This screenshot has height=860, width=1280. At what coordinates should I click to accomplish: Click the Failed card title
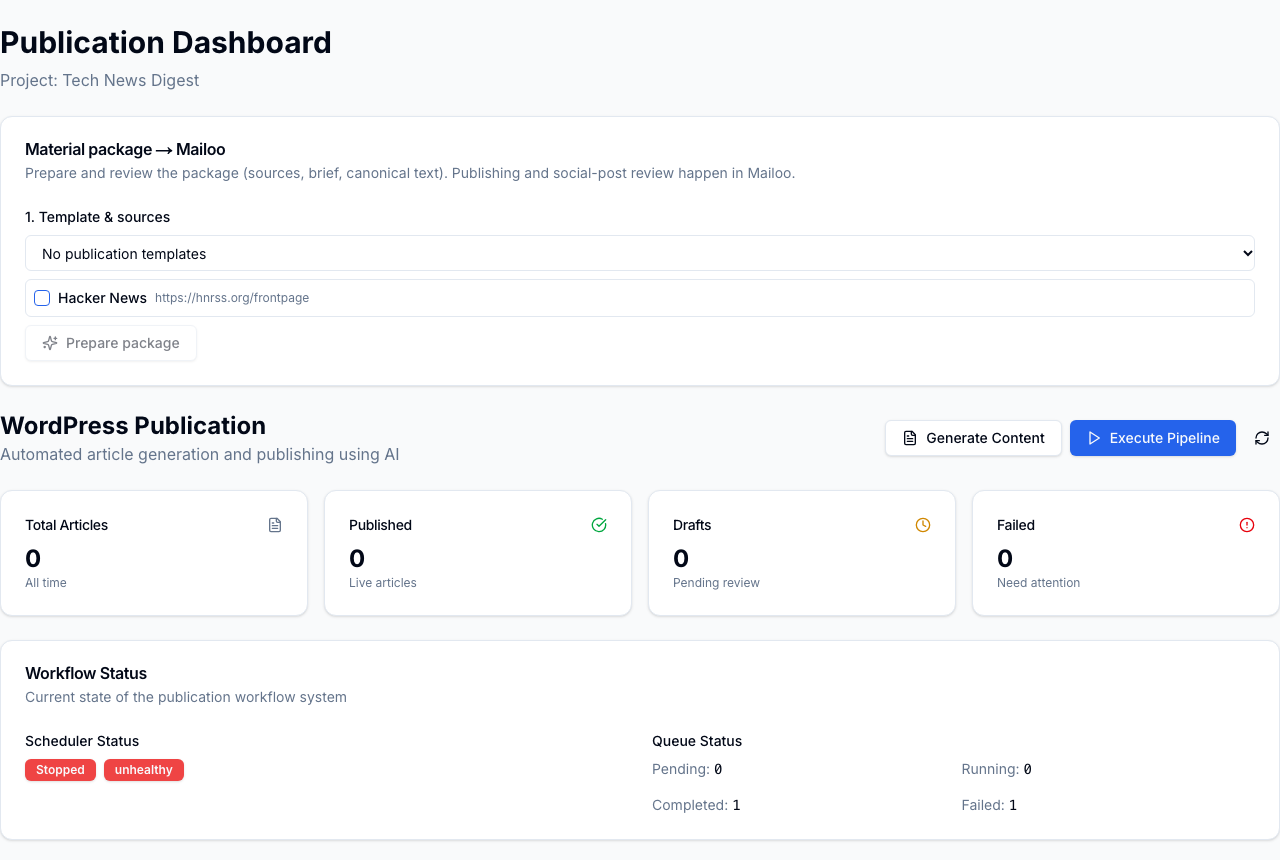click(1016, 525)
